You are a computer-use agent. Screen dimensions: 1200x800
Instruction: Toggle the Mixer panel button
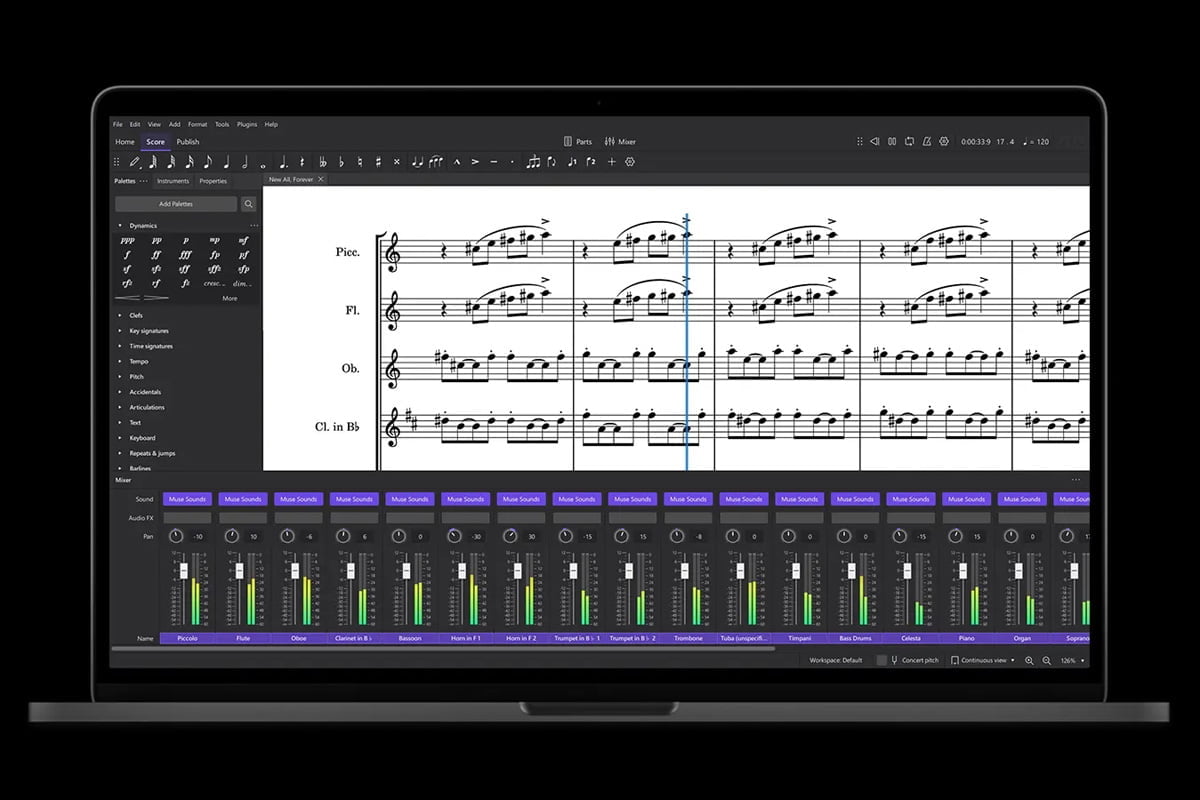pos(620,142)
